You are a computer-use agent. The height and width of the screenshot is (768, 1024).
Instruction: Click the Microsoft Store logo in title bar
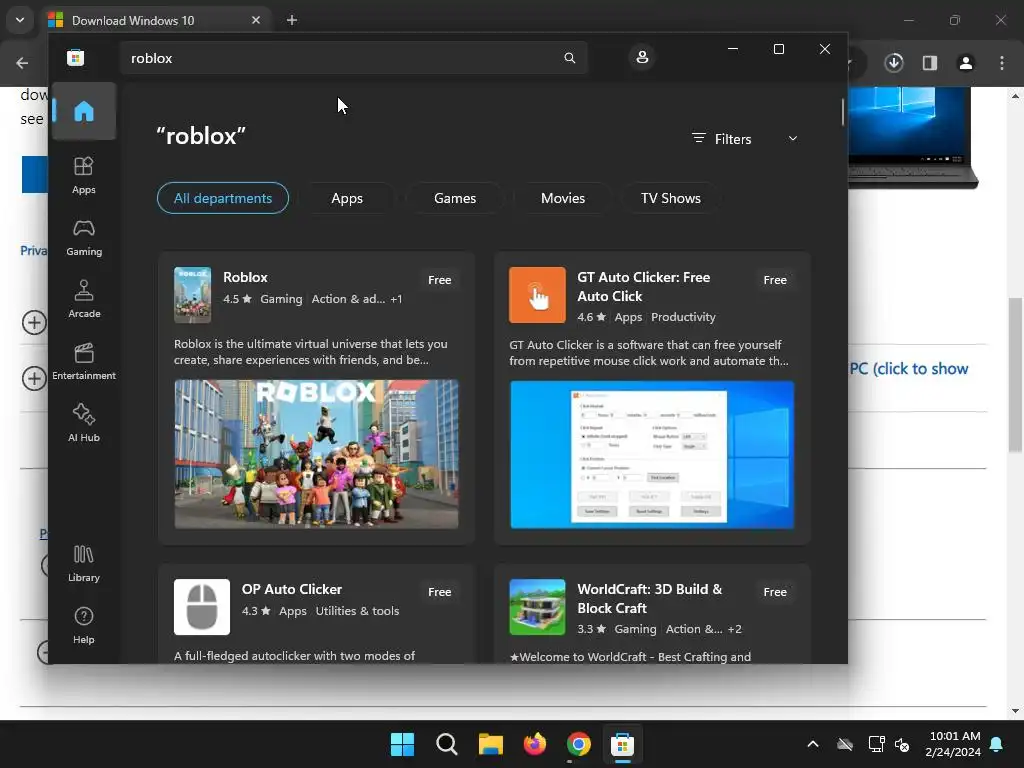(76, 57)
